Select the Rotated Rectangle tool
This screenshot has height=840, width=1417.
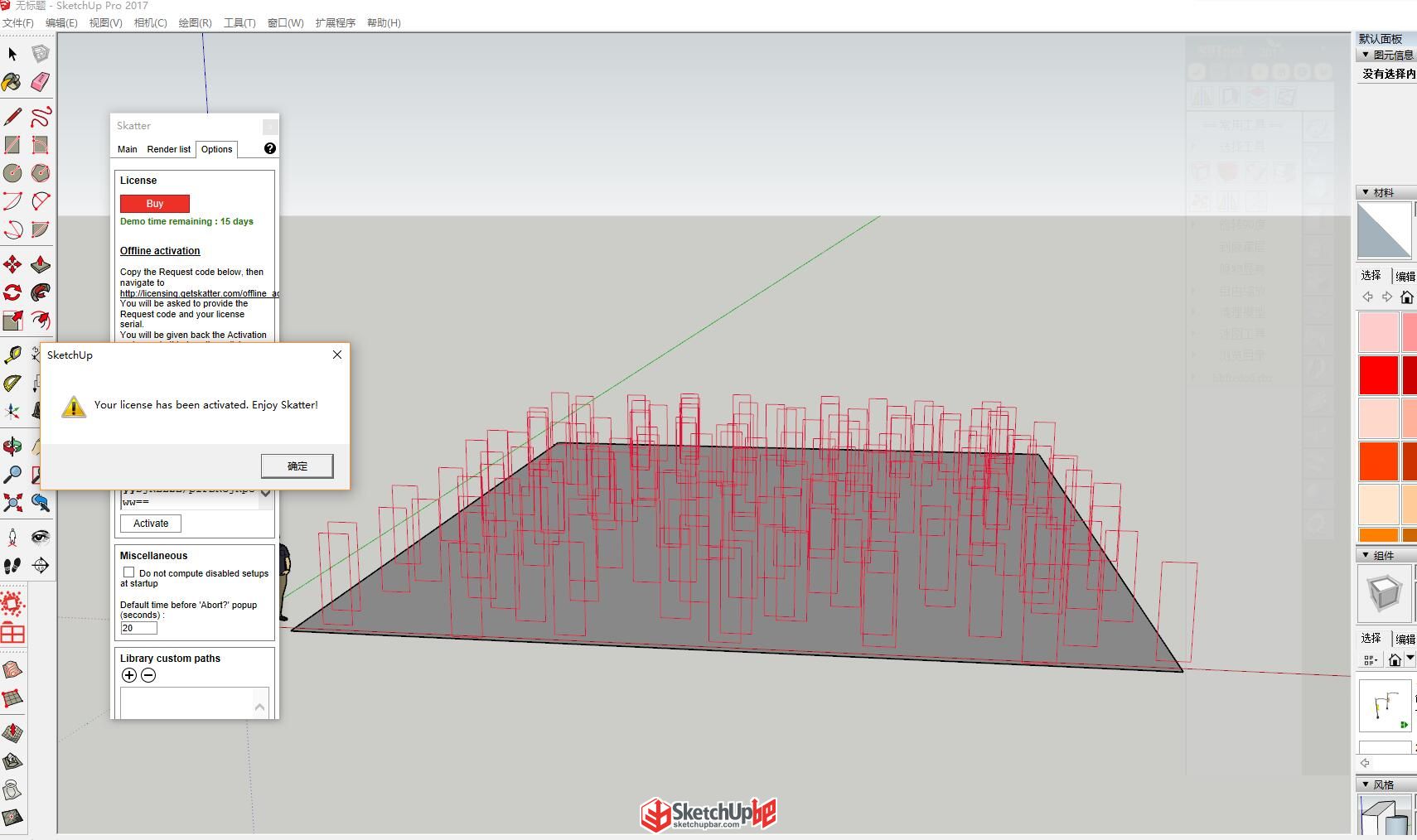(41, 145)
